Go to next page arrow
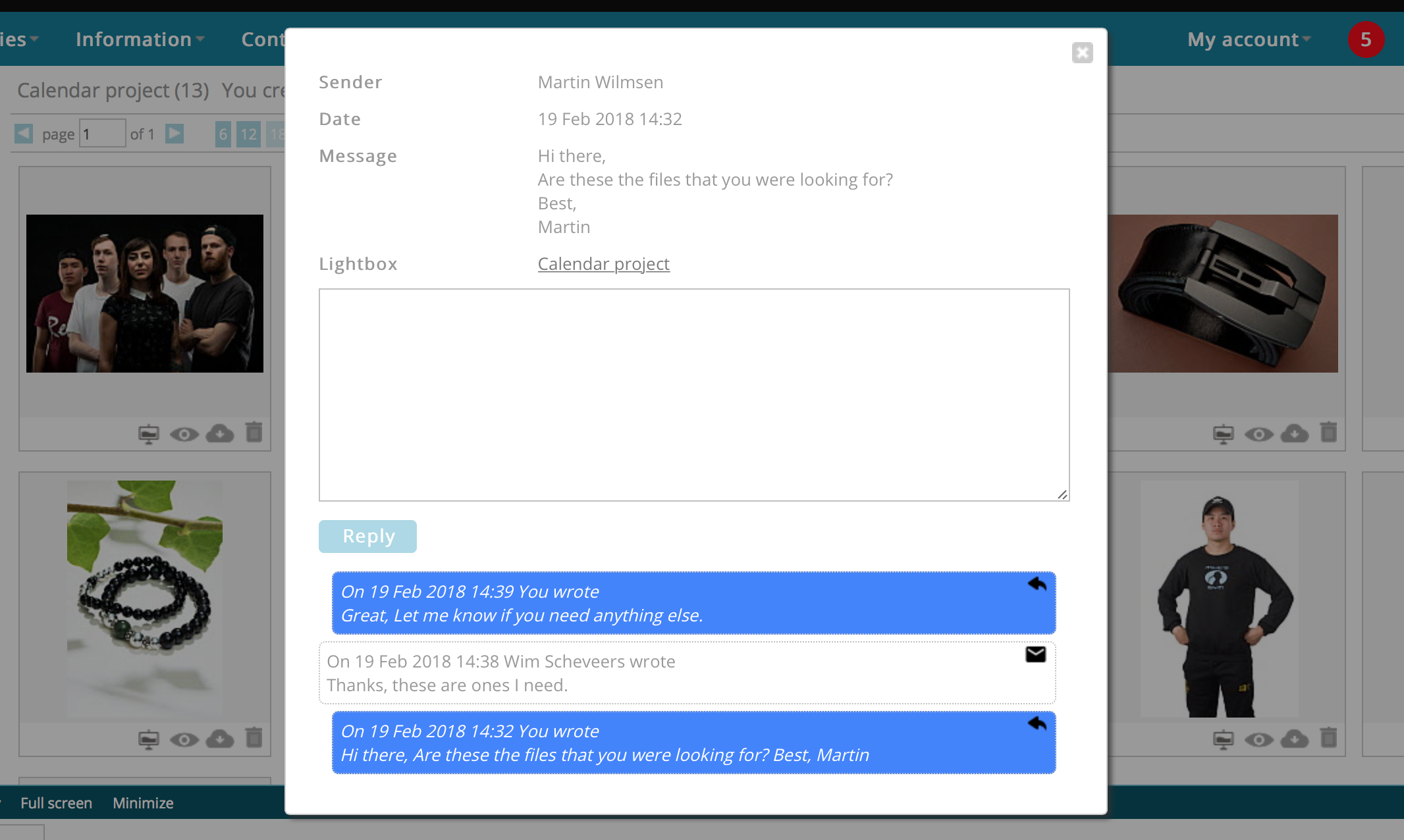 click(174, 134)
